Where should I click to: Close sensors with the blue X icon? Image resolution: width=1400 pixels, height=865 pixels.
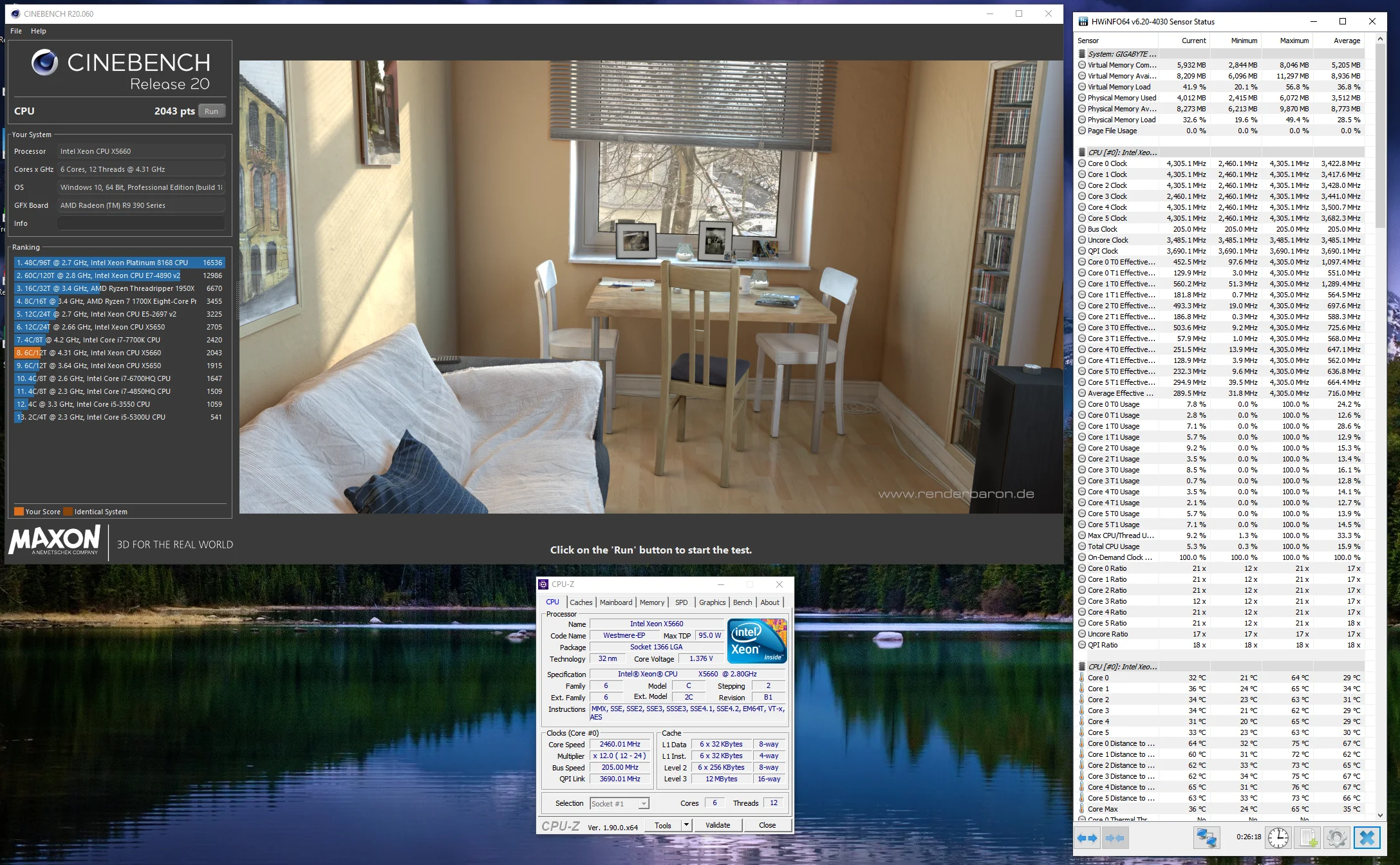pyautogui.click(x=1367, y=838)
